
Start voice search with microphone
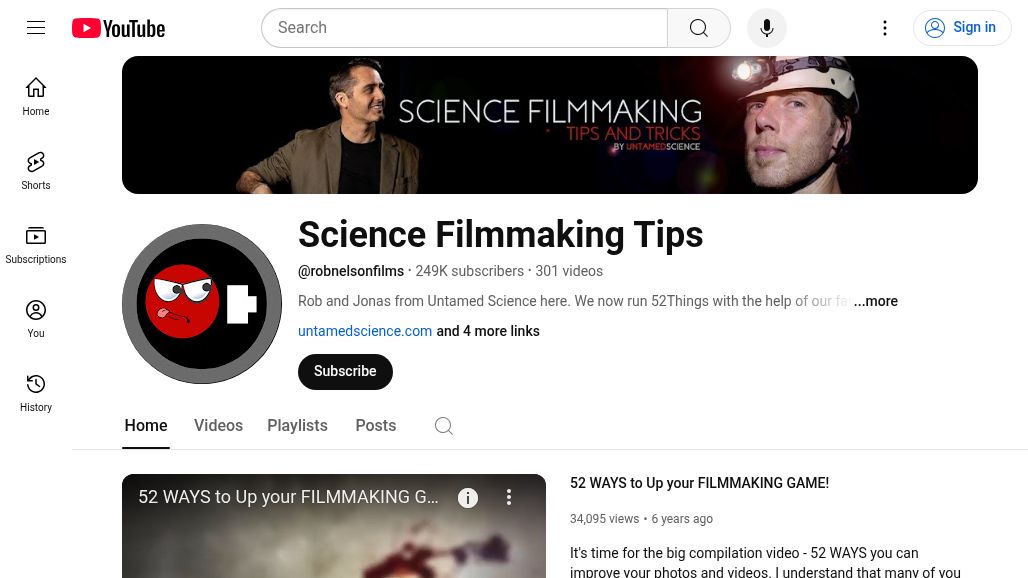(x=766, y=28)
